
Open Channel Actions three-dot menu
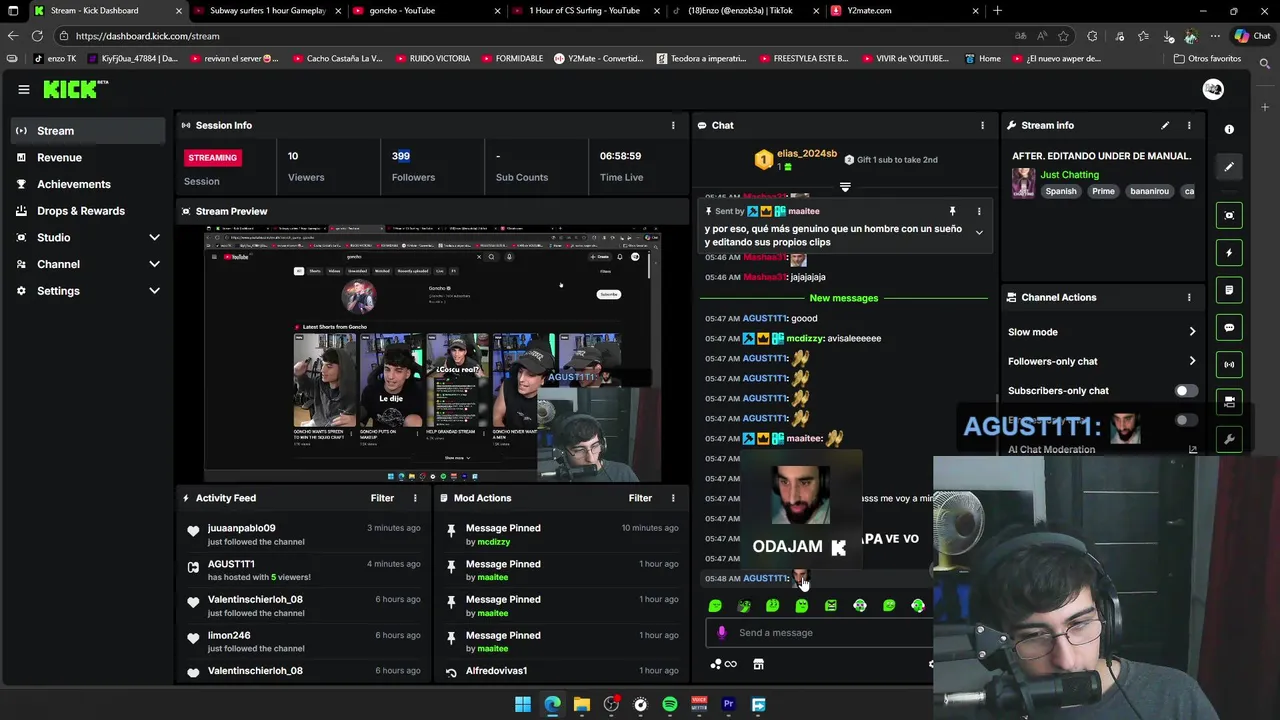pyautogui.click(x=1189, y=297)
